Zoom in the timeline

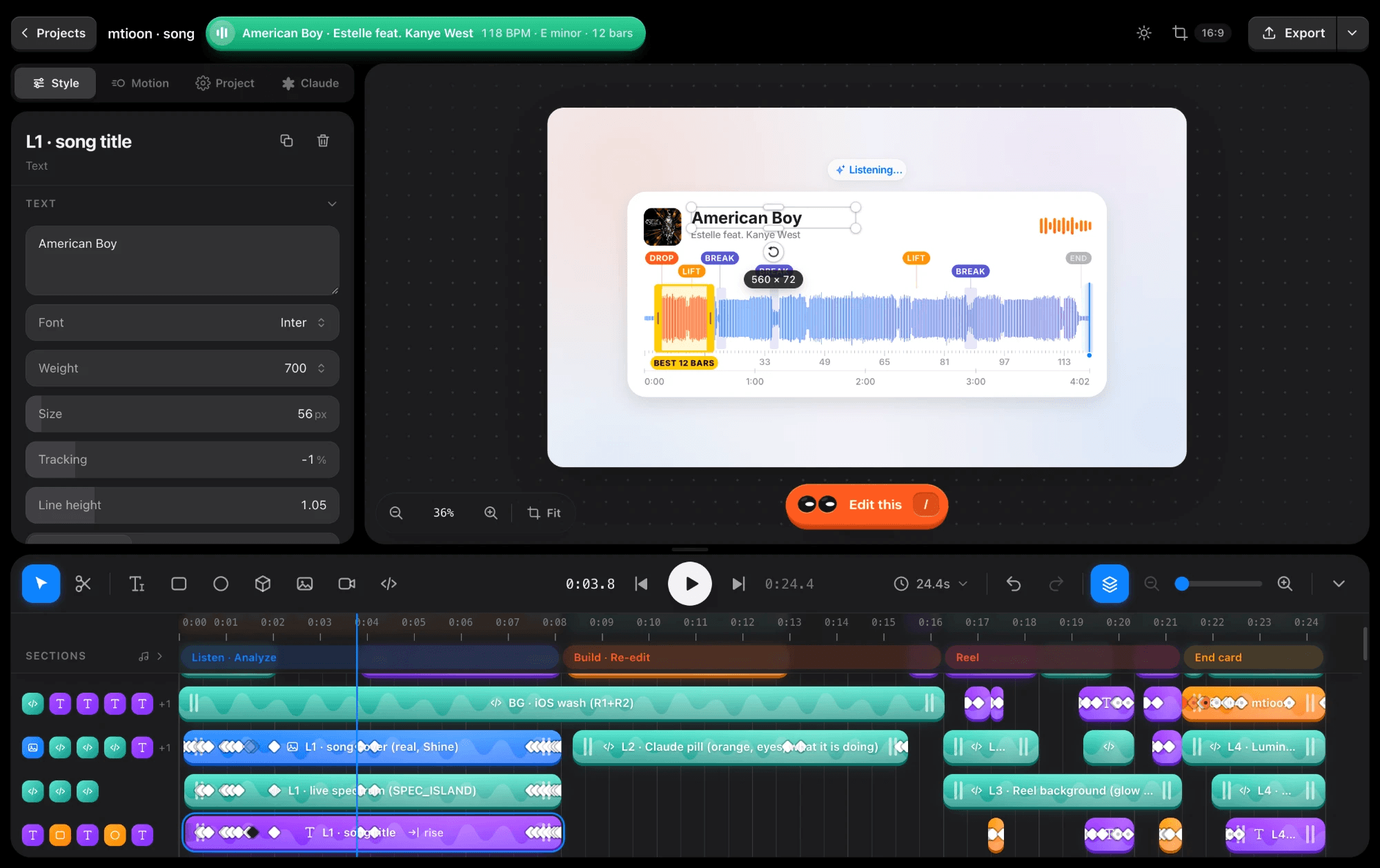1285,584
